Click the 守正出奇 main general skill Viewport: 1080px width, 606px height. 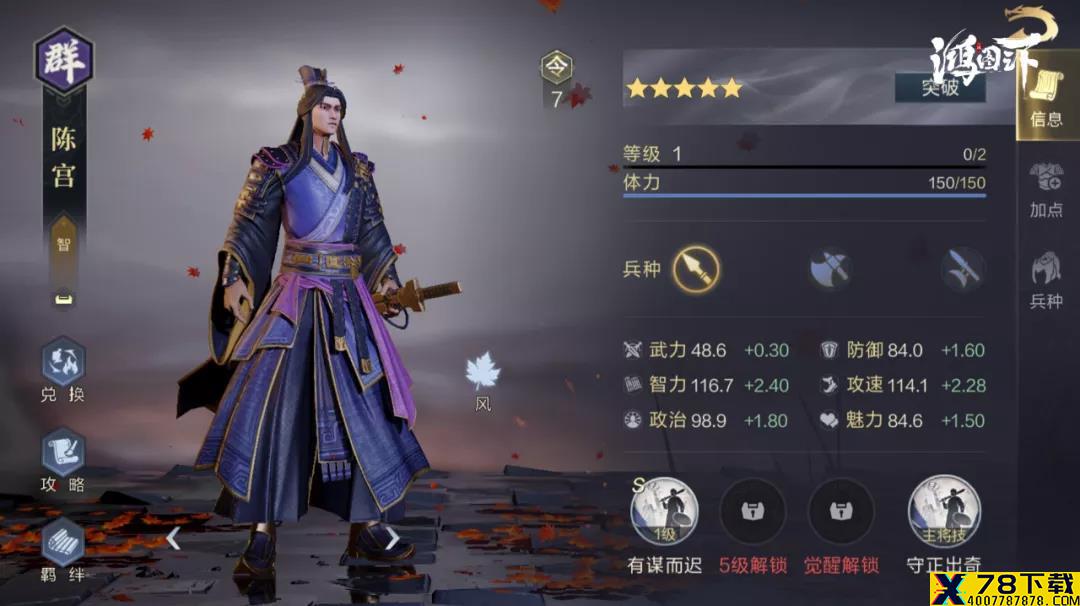coord(944,510)
